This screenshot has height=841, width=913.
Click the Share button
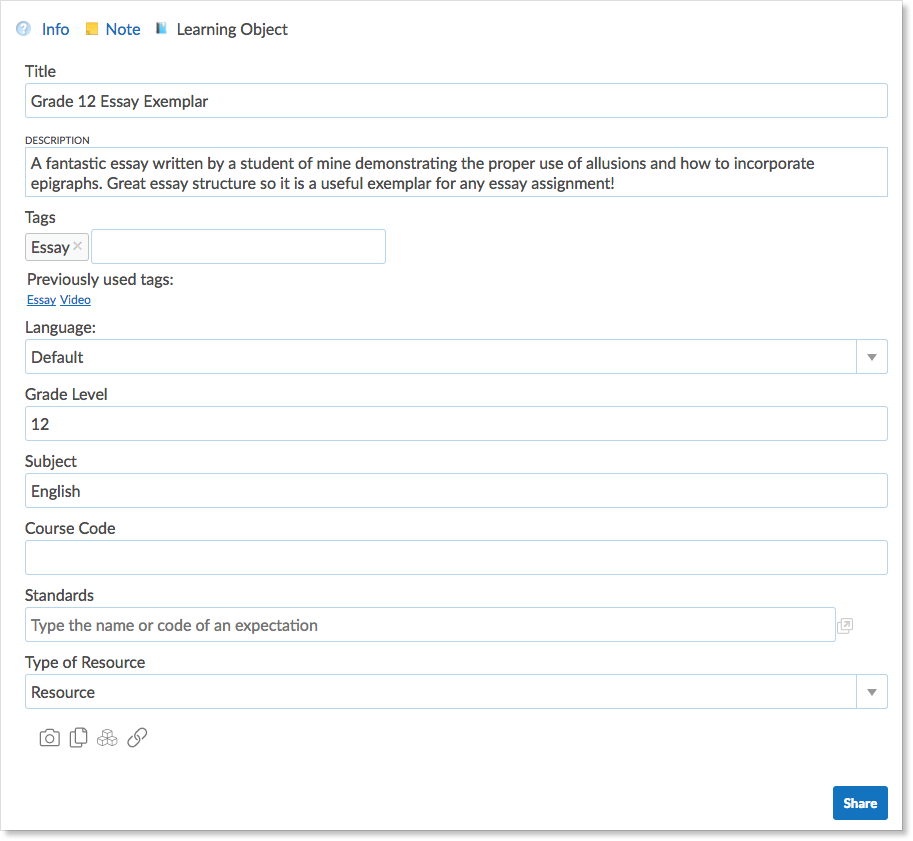click(859, 802)
